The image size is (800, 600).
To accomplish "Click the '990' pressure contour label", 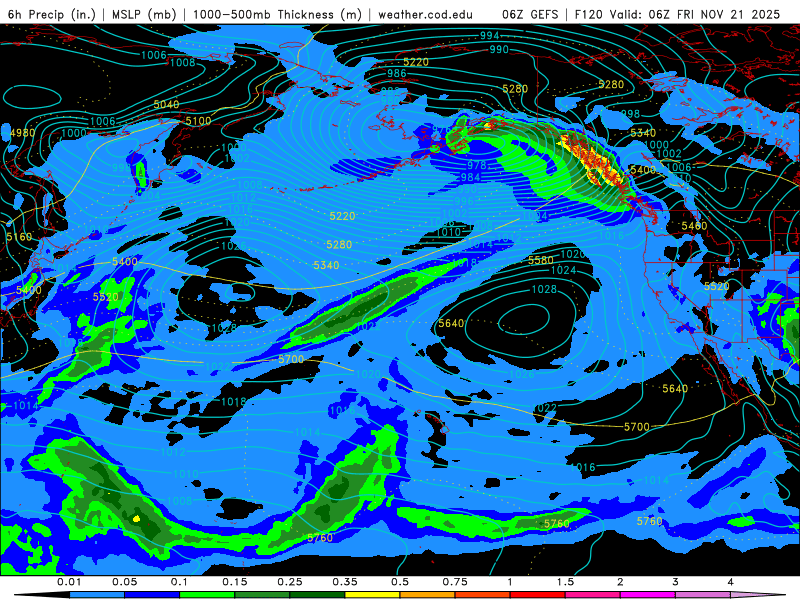I will 499,49.
